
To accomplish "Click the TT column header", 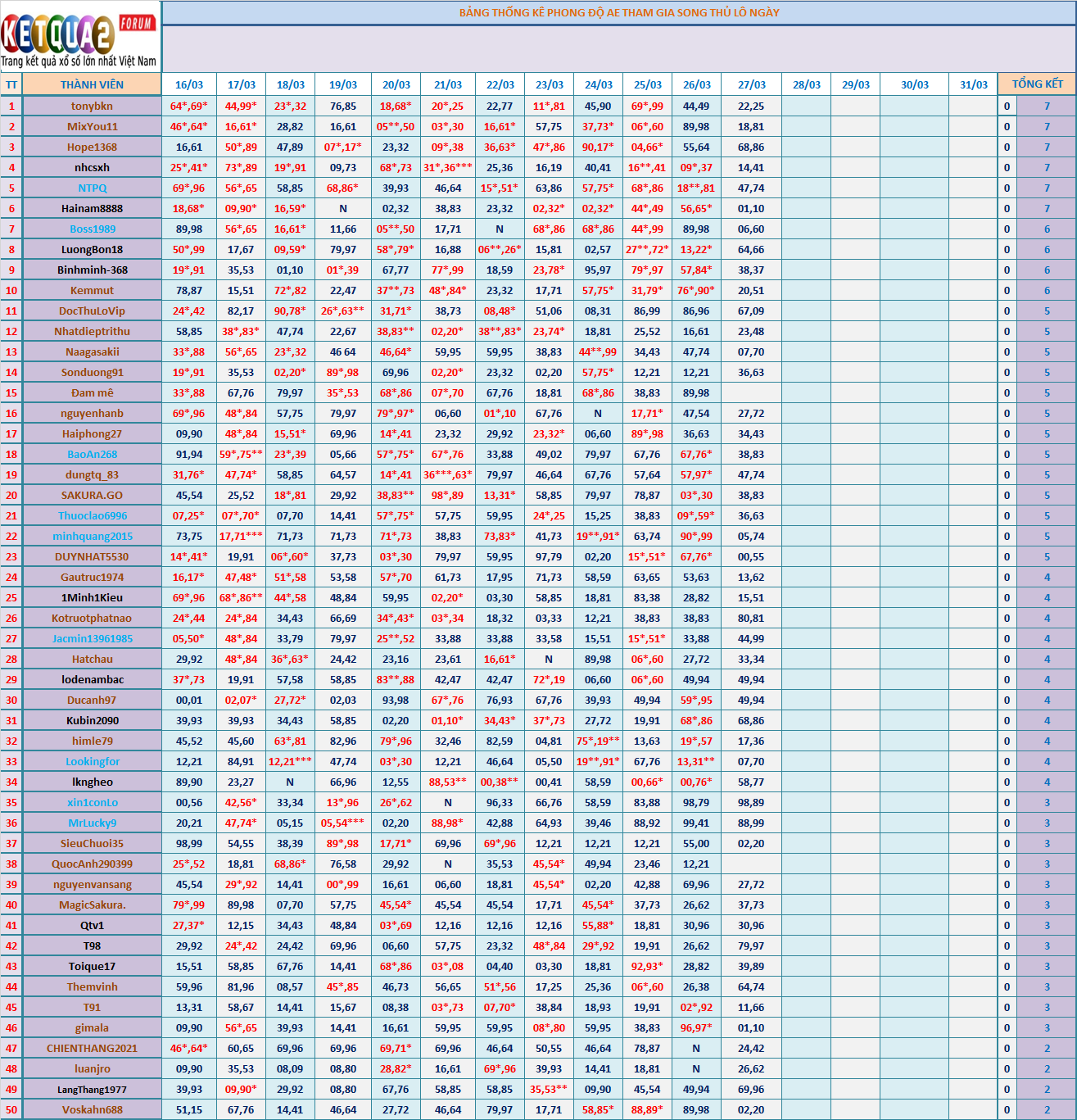I will click(11, 84).
